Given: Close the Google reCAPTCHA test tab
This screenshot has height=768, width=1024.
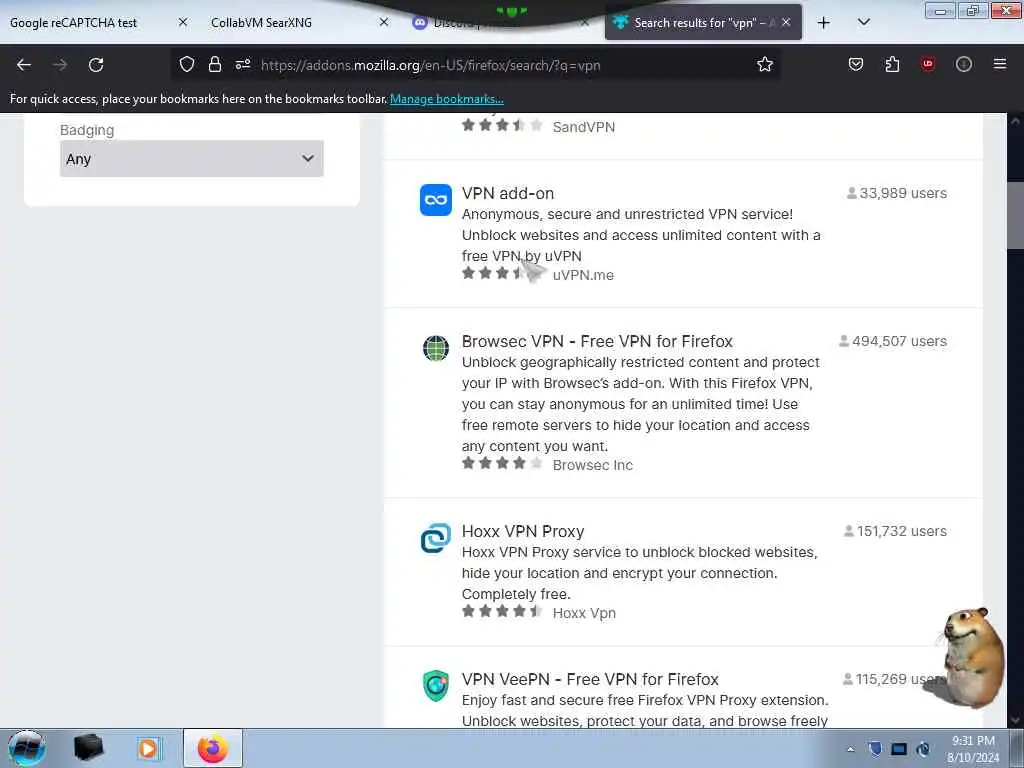Looking at the screenshot, I should pyautogui.click(x=183, y=22).
